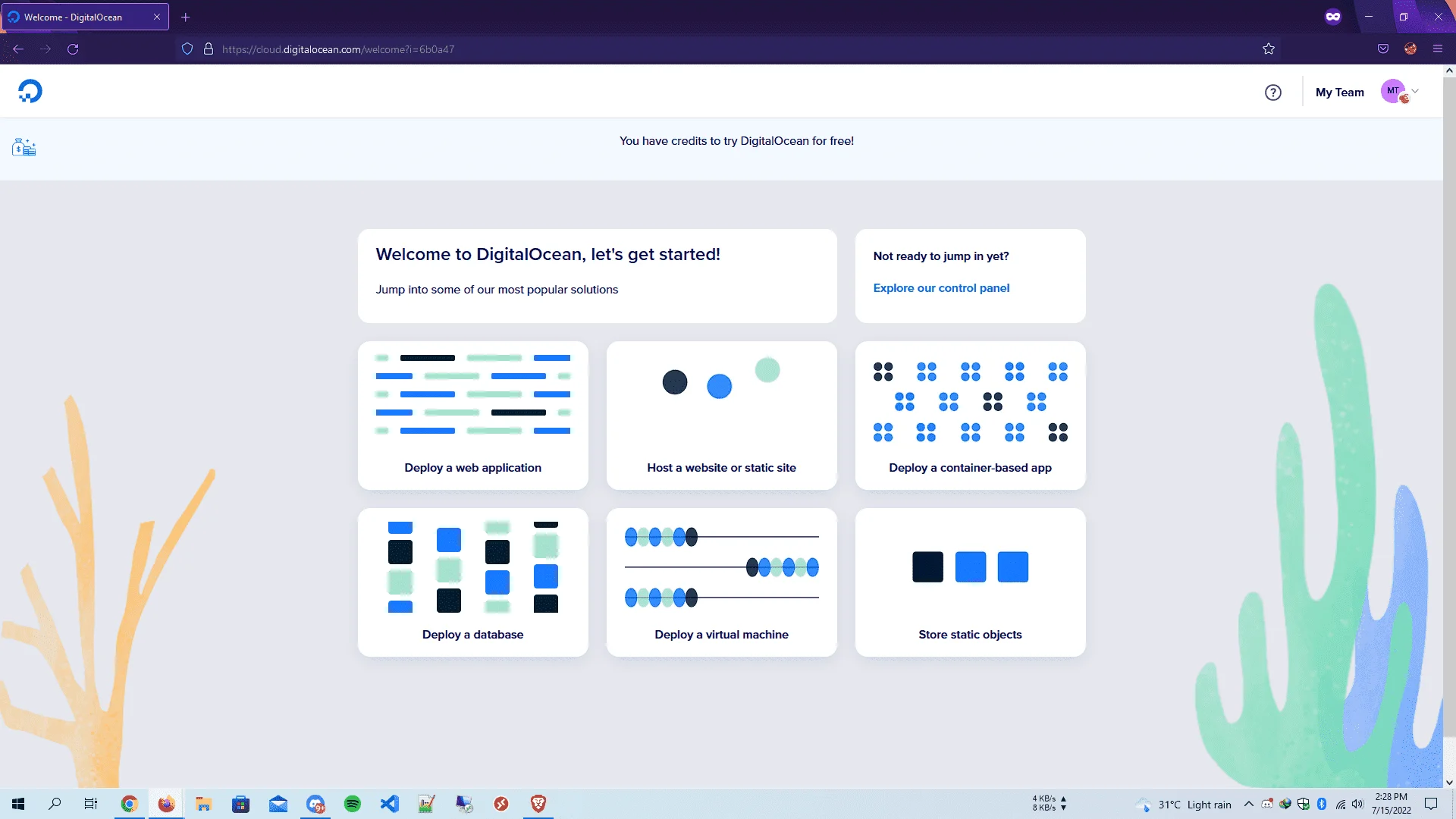Click the free credits banner message
This screenshot has height=819, width=1456.
pos(736,141)
